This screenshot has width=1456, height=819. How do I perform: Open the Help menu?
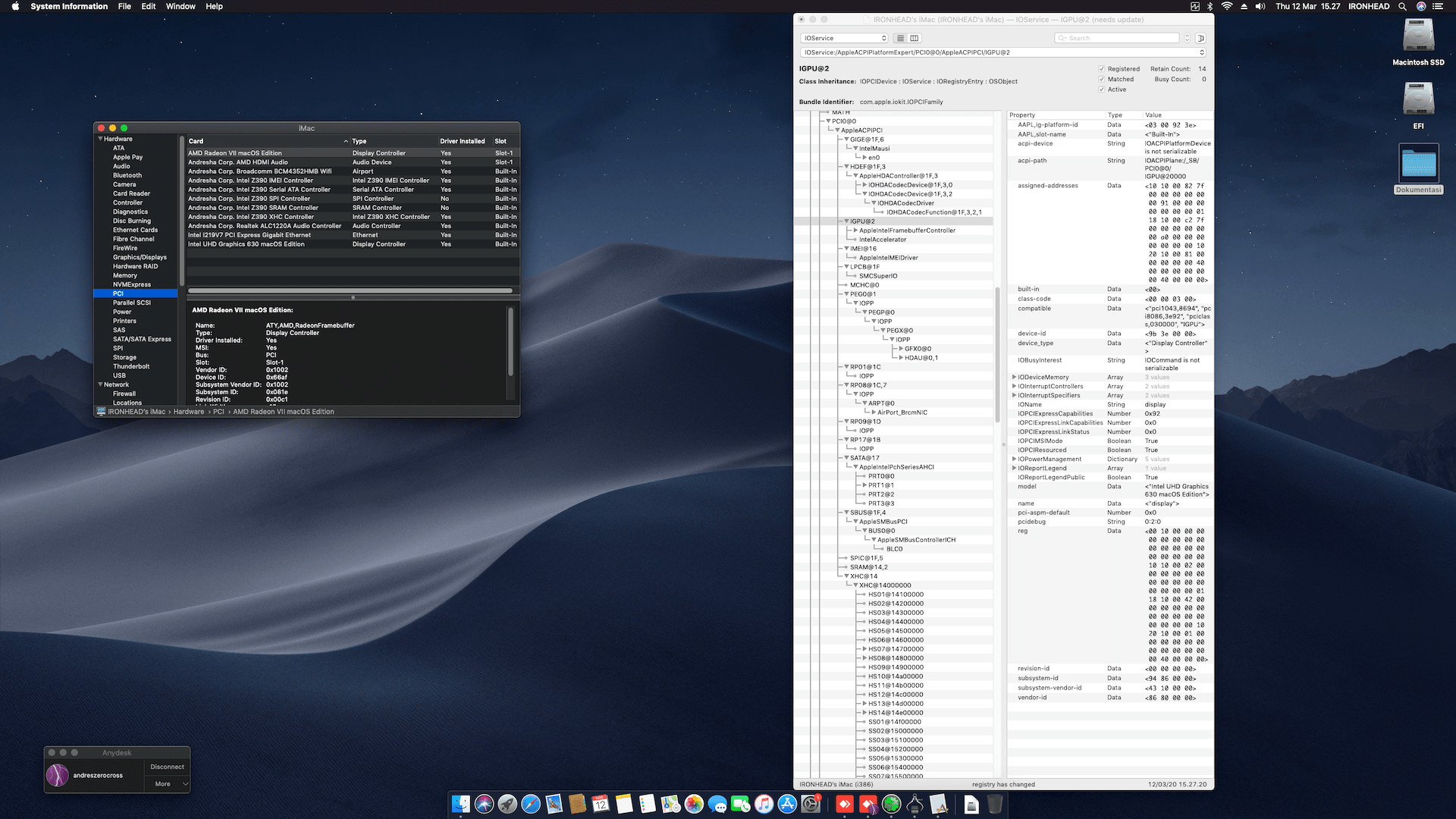coord(214,6)
